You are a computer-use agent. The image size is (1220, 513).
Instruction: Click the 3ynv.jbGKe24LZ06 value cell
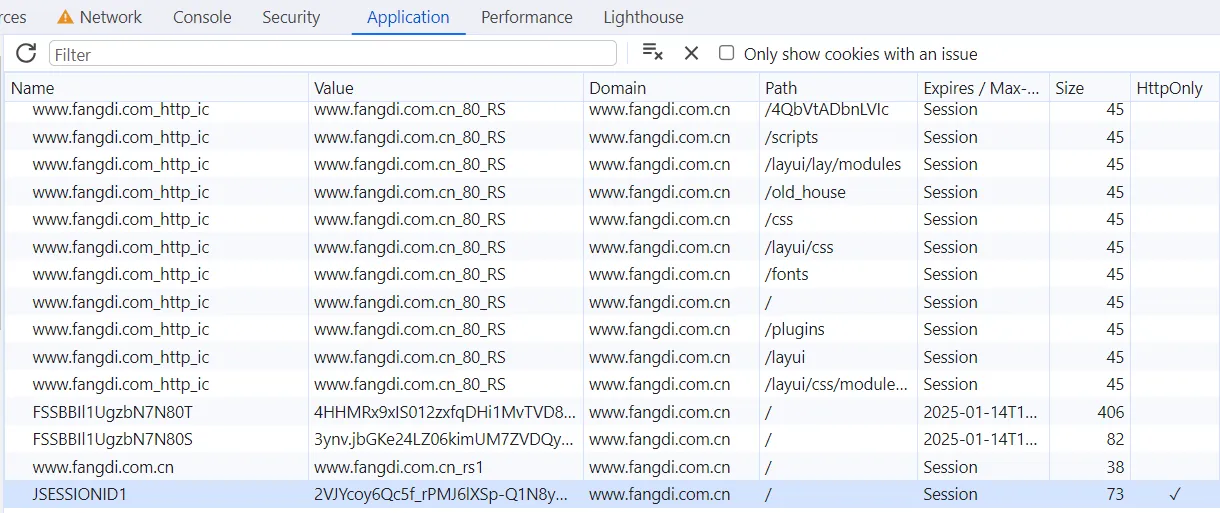click(x=445, y=439)
